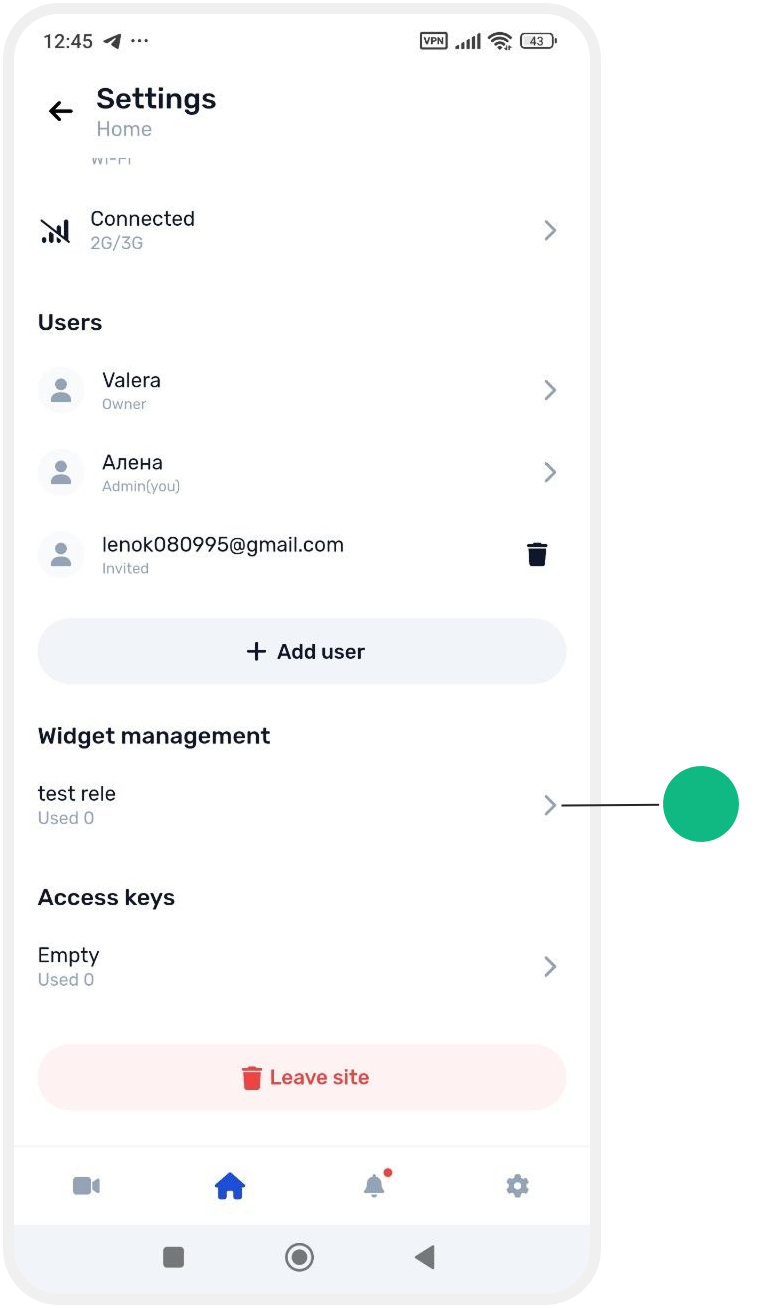Select the test rele widget row
This screenshot has width=764, height=1308.
[x=302, y=805]
